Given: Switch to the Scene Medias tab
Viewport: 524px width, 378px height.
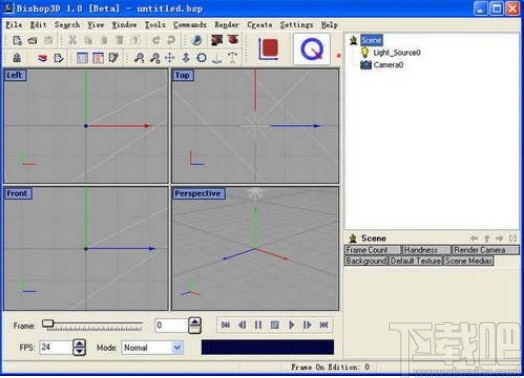Looking at the screenshot, I should coord(468,261).
